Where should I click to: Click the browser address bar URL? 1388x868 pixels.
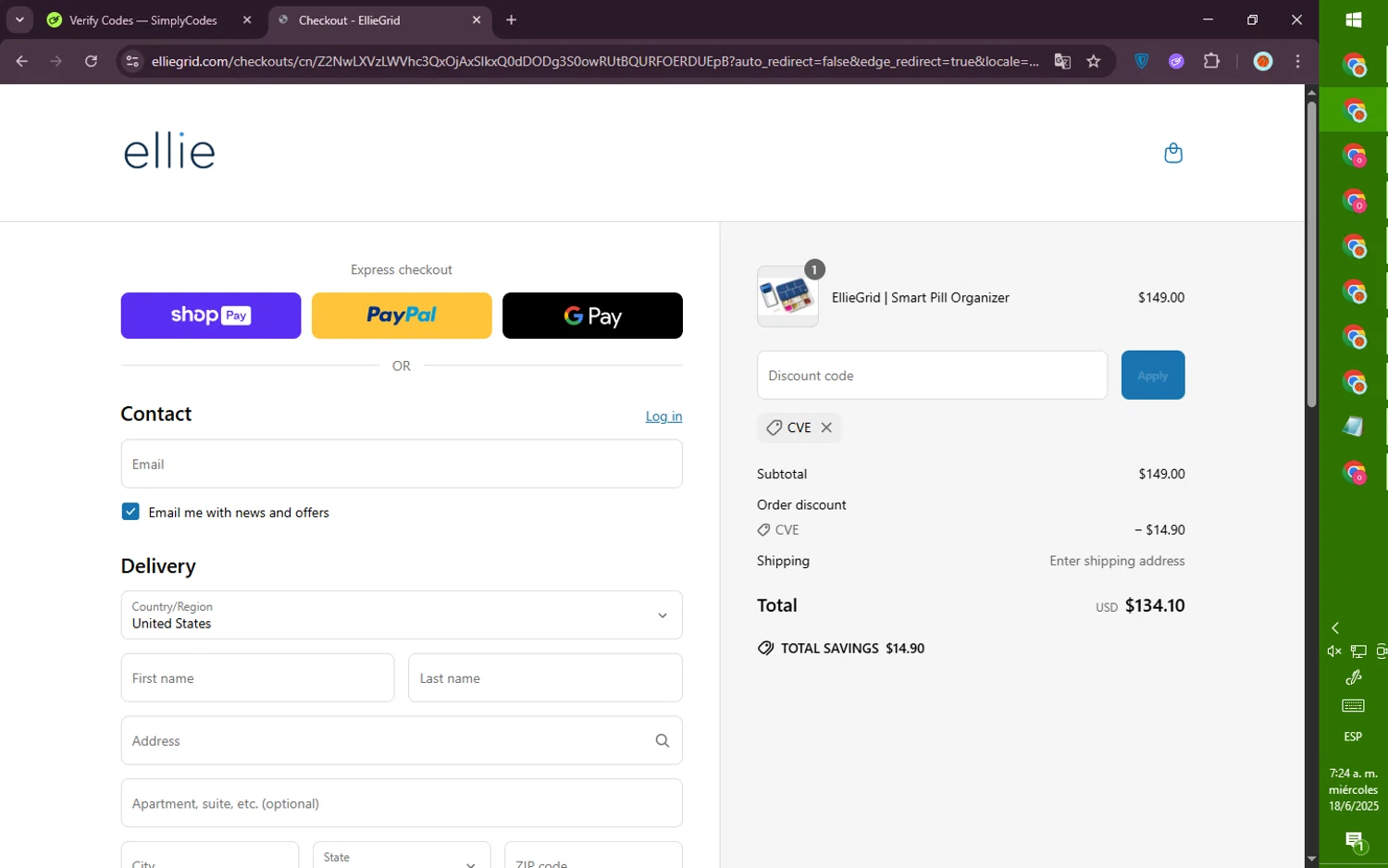point(595,61)
